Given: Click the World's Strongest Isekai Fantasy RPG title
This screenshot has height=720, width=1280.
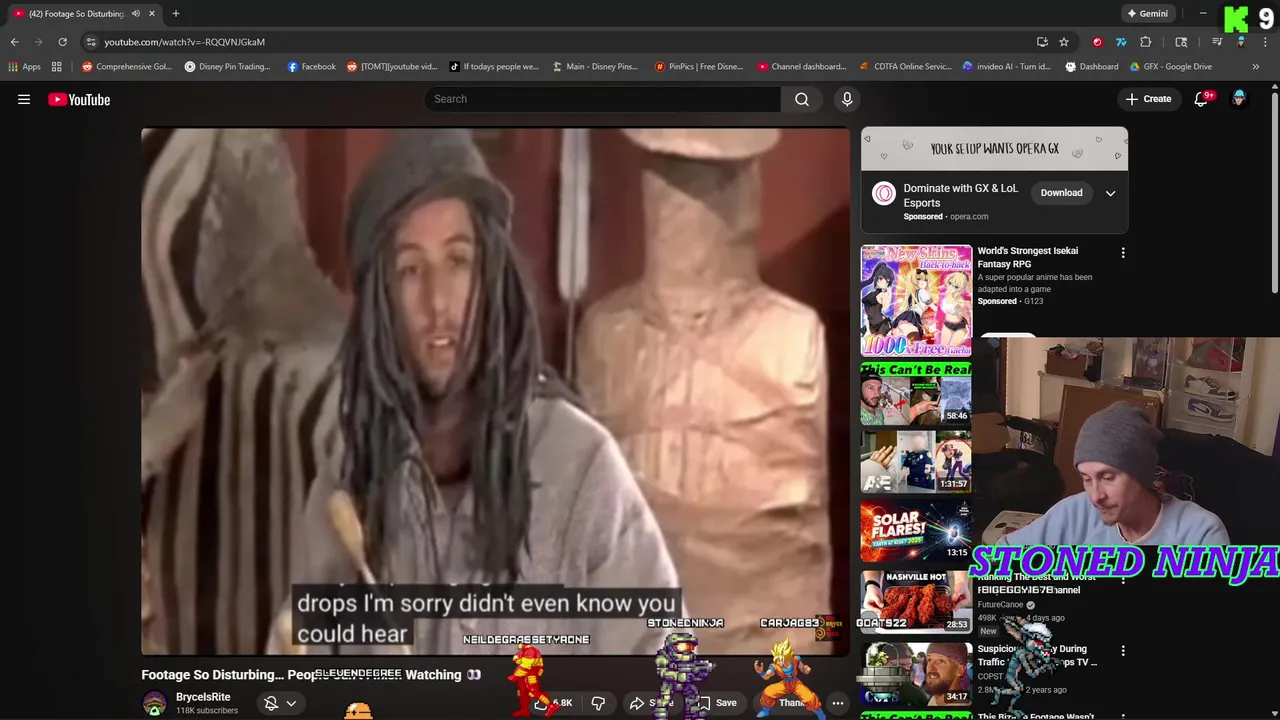Looking at the screenshot, I should (1027, 257).
